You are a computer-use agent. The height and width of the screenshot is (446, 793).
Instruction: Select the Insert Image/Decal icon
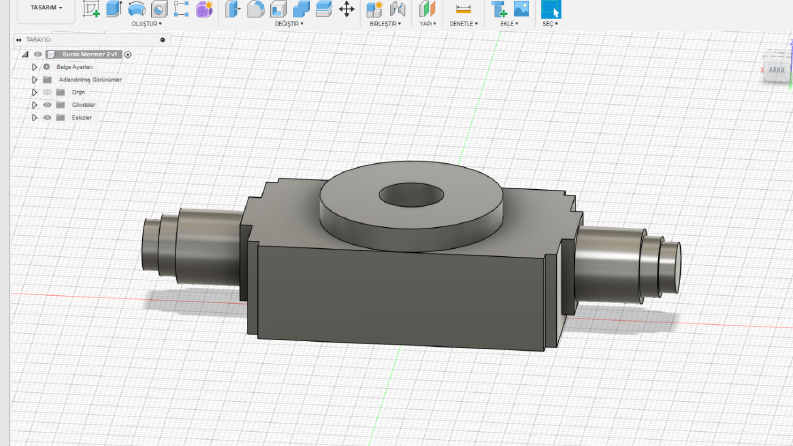[521, 9]
